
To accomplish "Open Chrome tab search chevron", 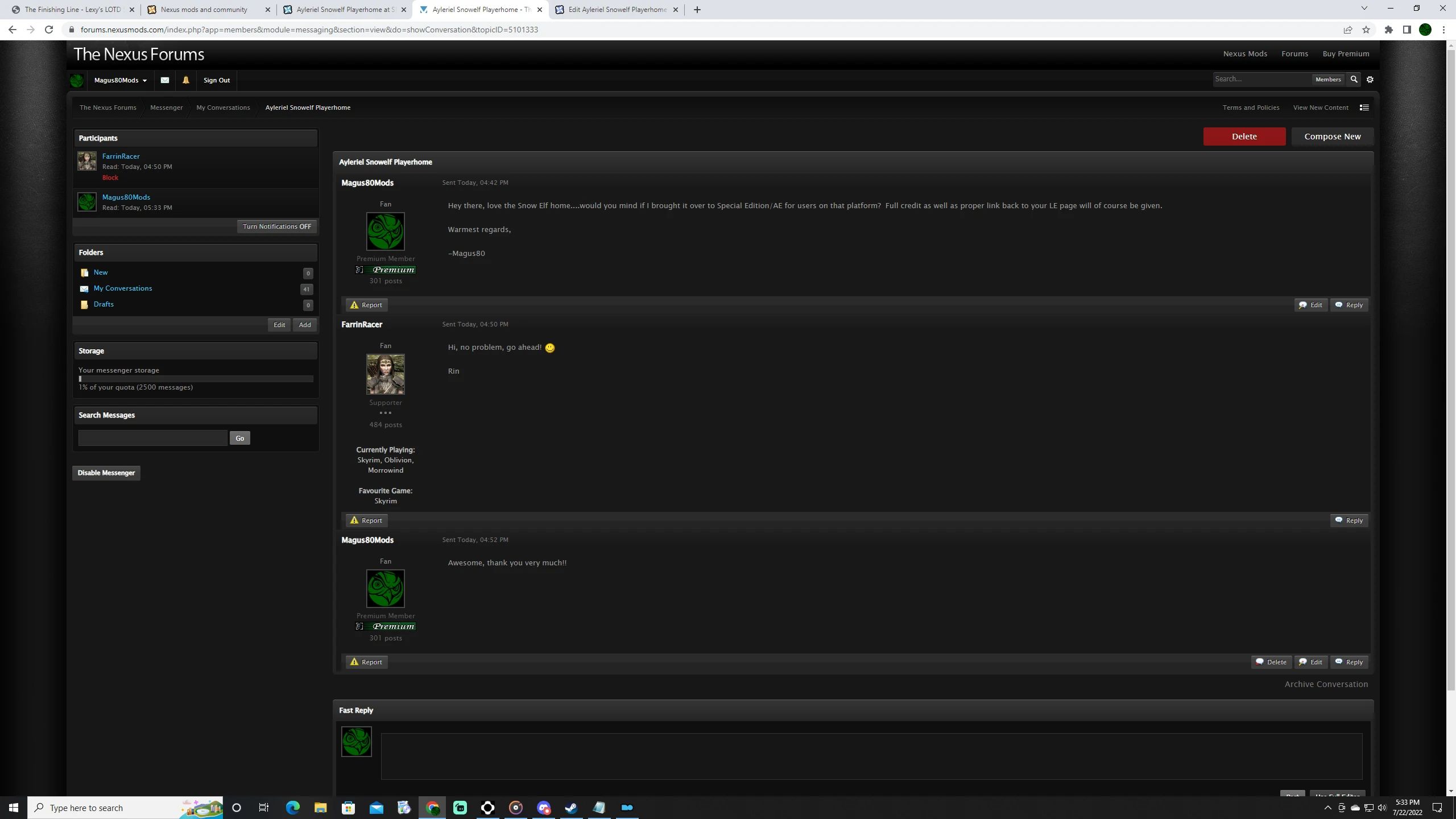I will click(x=1364, y=9).
